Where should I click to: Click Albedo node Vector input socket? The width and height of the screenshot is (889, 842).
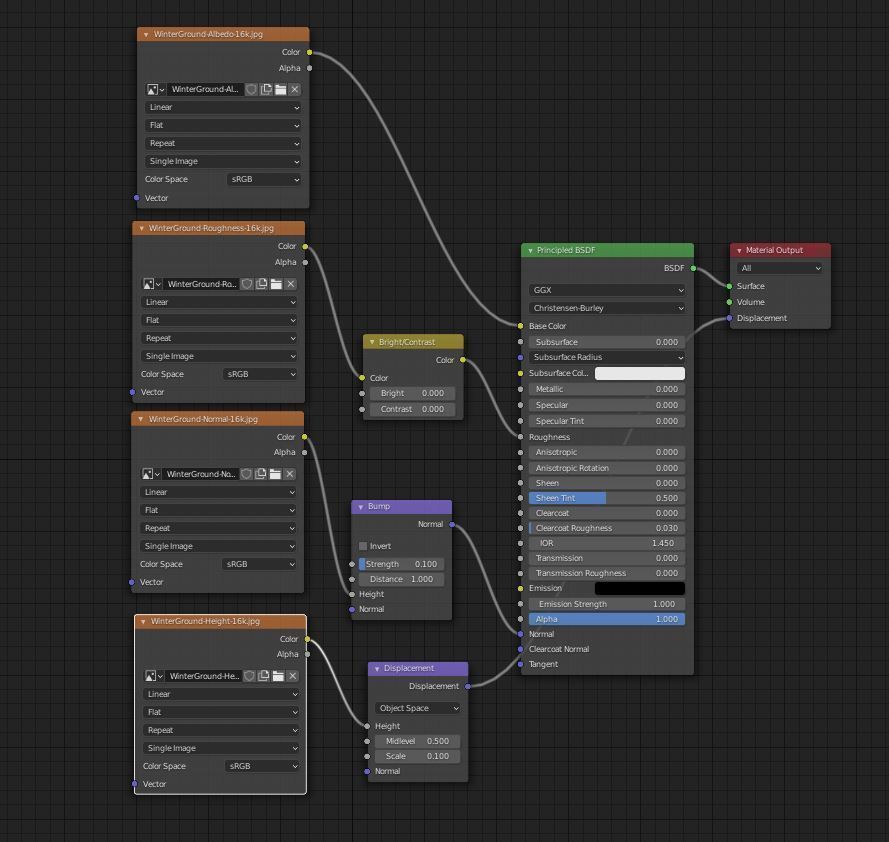(137, 198)
